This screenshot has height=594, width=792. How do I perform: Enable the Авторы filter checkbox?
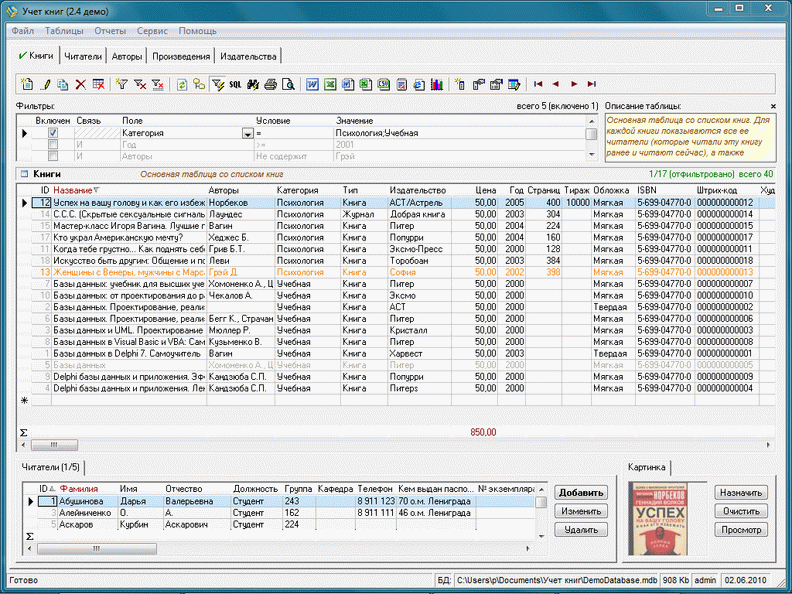(53, 156)
